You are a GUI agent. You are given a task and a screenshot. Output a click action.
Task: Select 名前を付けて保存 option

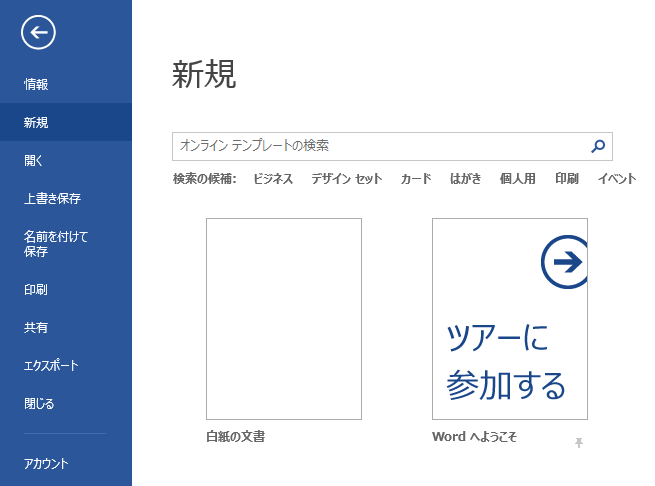coord(57,244)
